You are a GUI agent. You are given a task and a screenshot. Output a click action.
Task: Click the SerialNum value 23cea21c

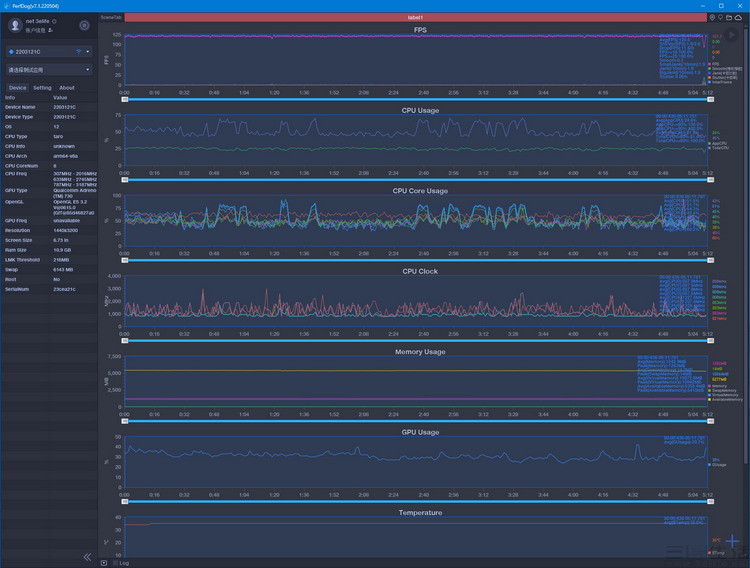[64, 289]
